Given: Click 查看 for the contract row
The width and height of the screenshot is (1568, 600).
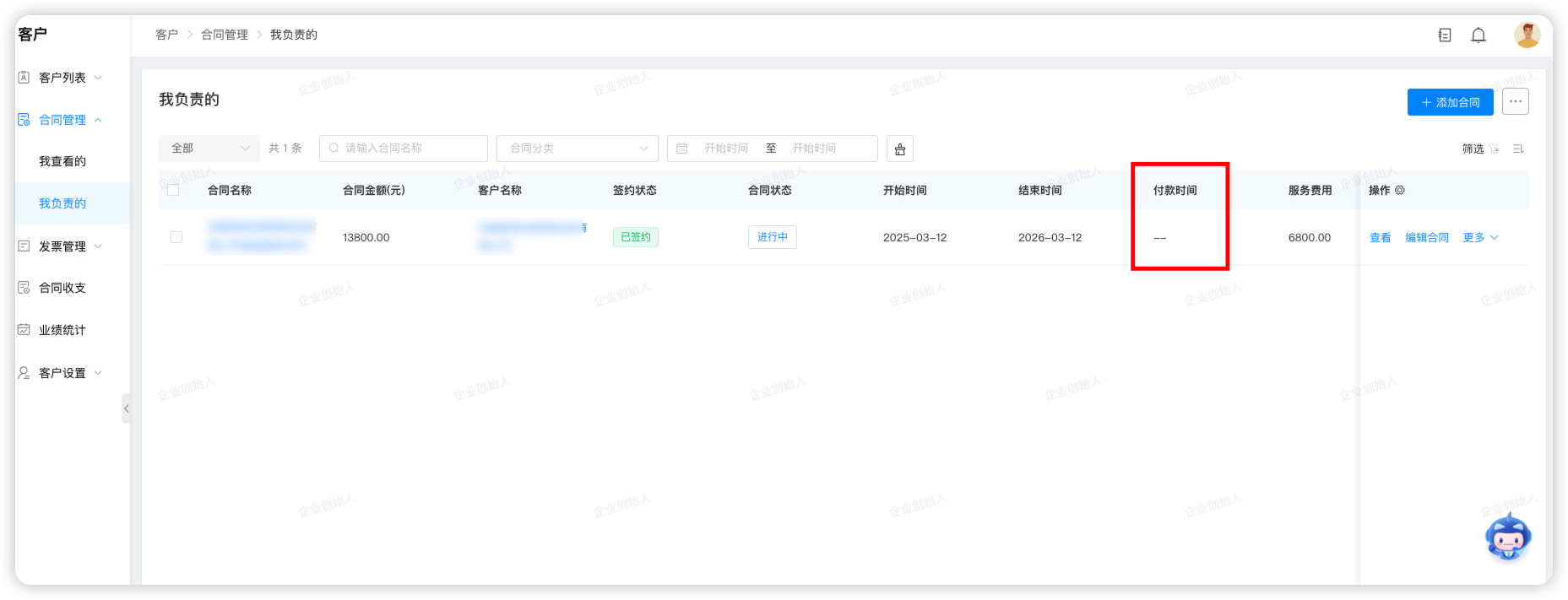Looking at the screenshot, I should [1381, 237].
